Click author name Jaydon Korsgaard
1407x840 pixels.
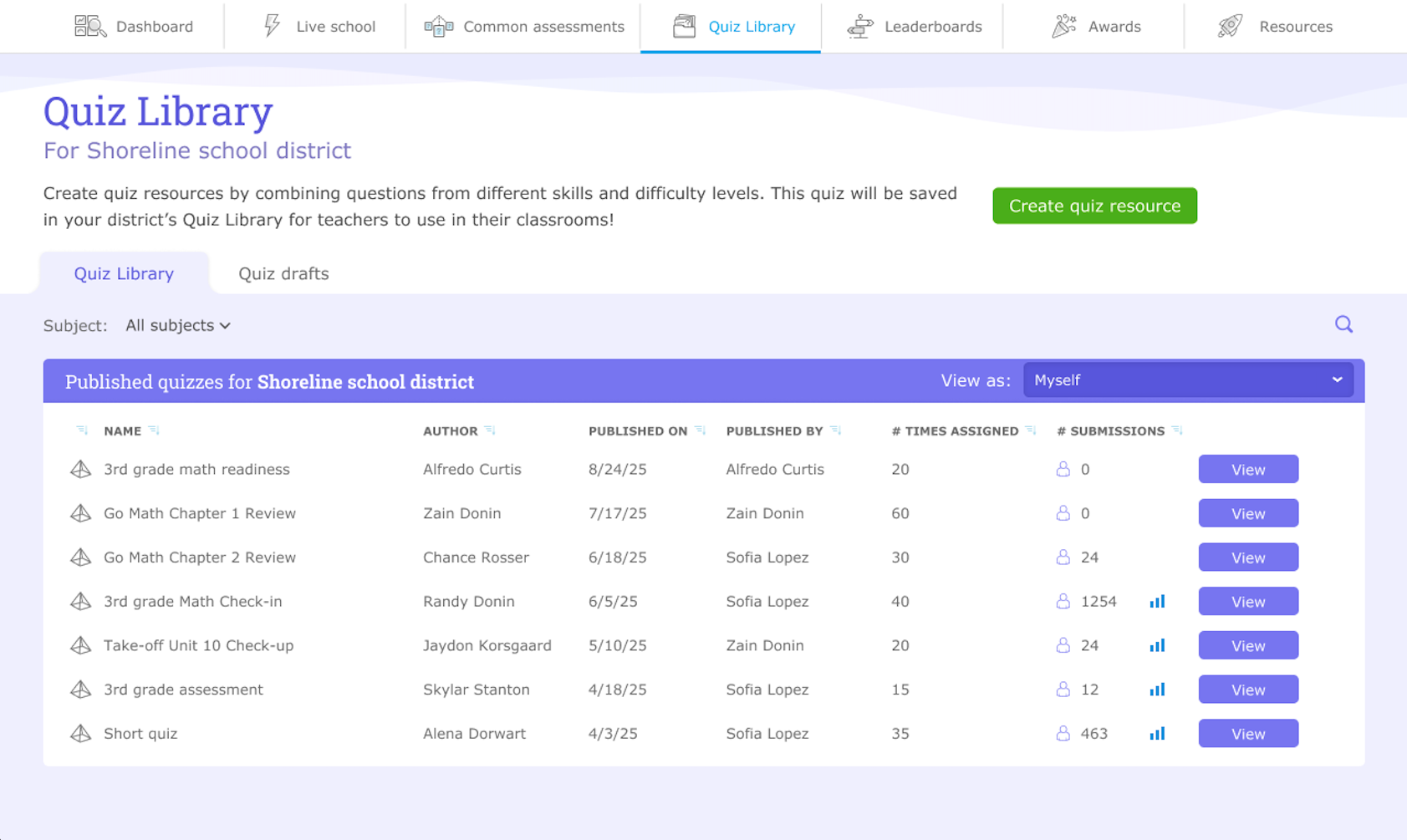487,645
